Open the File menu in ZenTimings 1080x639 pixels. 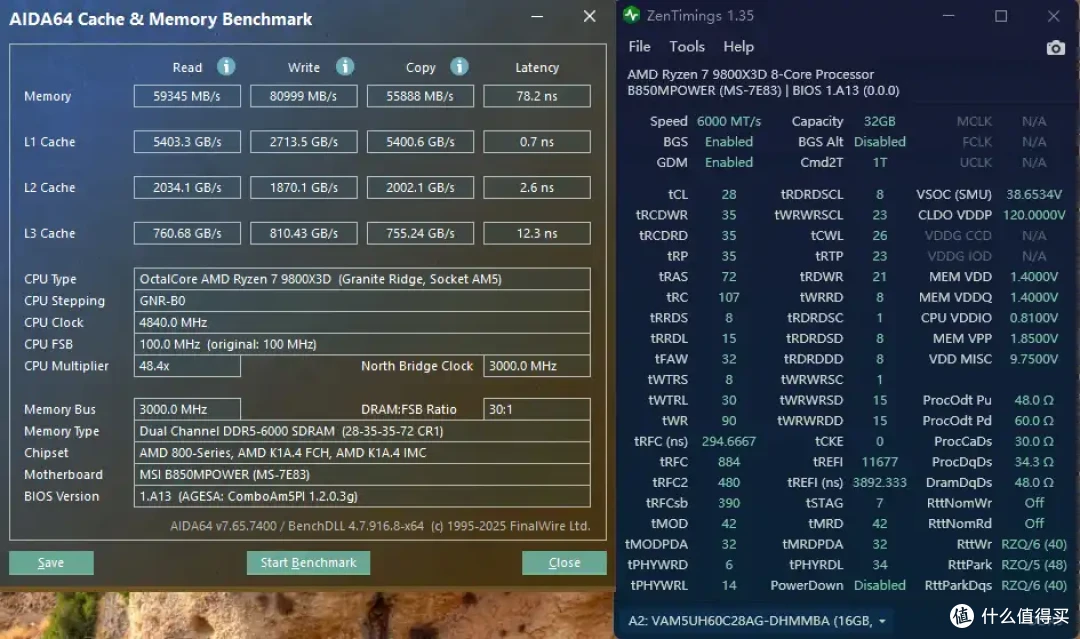639,47
